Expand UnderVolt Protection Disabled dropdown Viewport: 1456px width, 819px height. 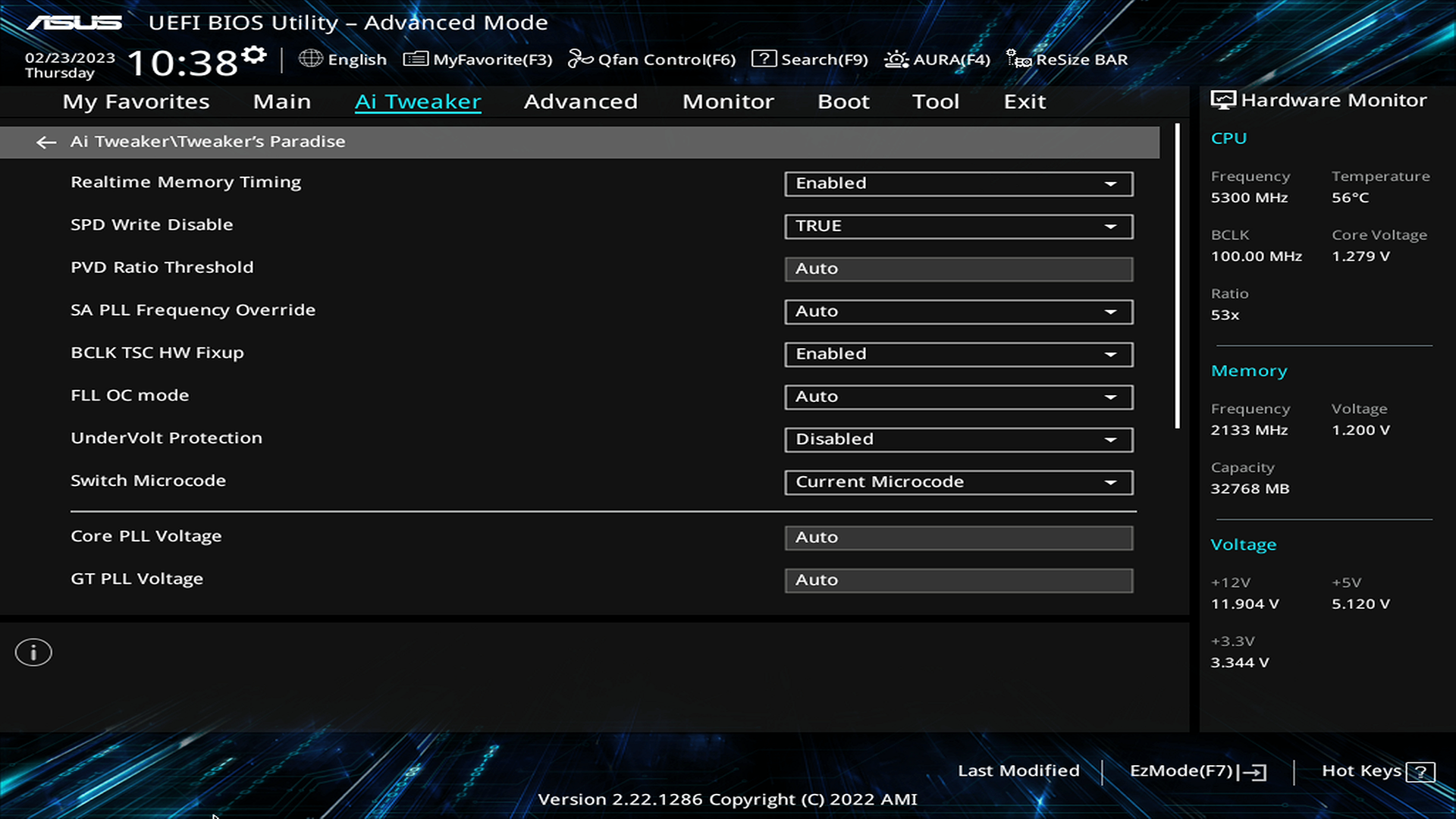pos(959,440)
